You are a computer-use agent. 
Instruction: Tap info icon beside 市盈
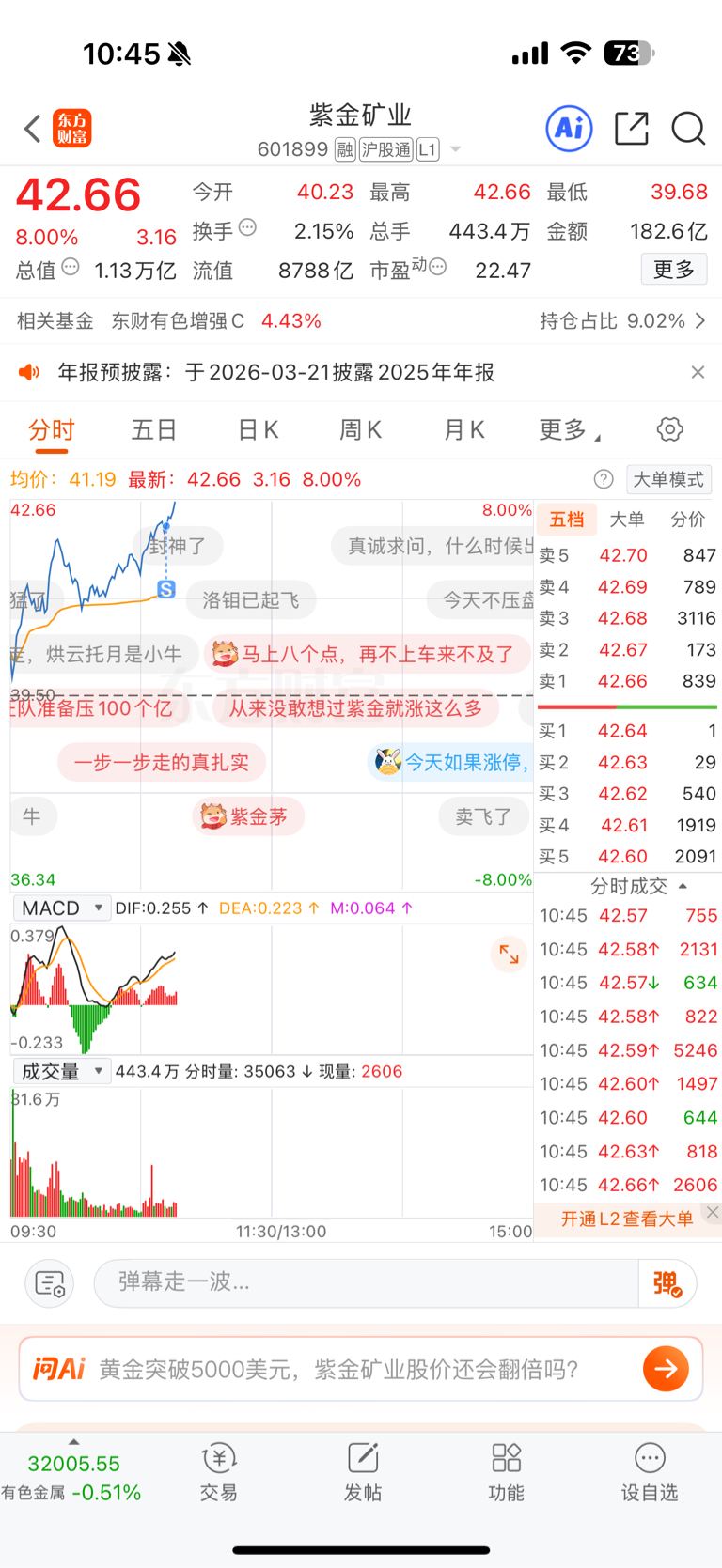437,267
